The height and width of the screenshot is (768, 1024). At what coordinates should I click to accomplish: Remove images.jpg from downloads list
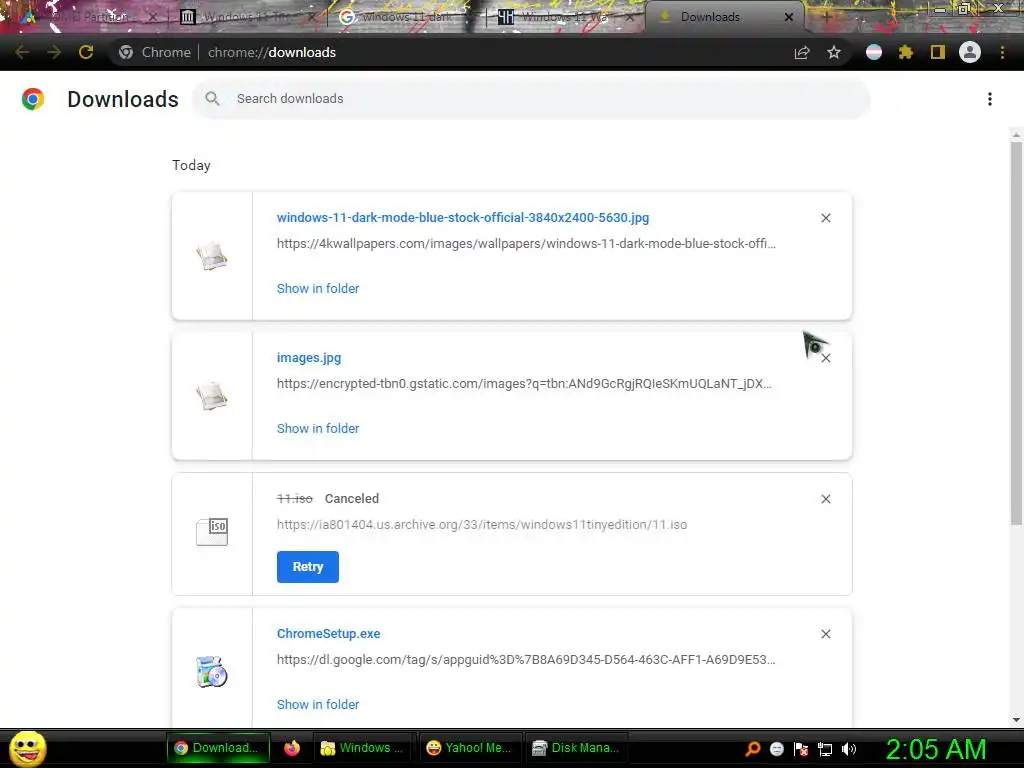coord(826,358)
